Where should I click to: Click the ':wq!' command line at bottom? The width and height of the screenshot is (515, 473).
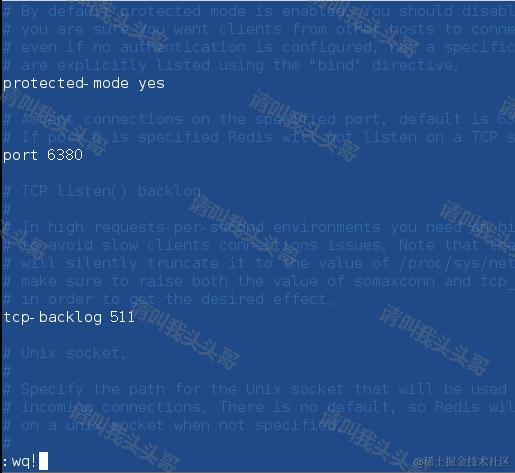pos(25,461)
